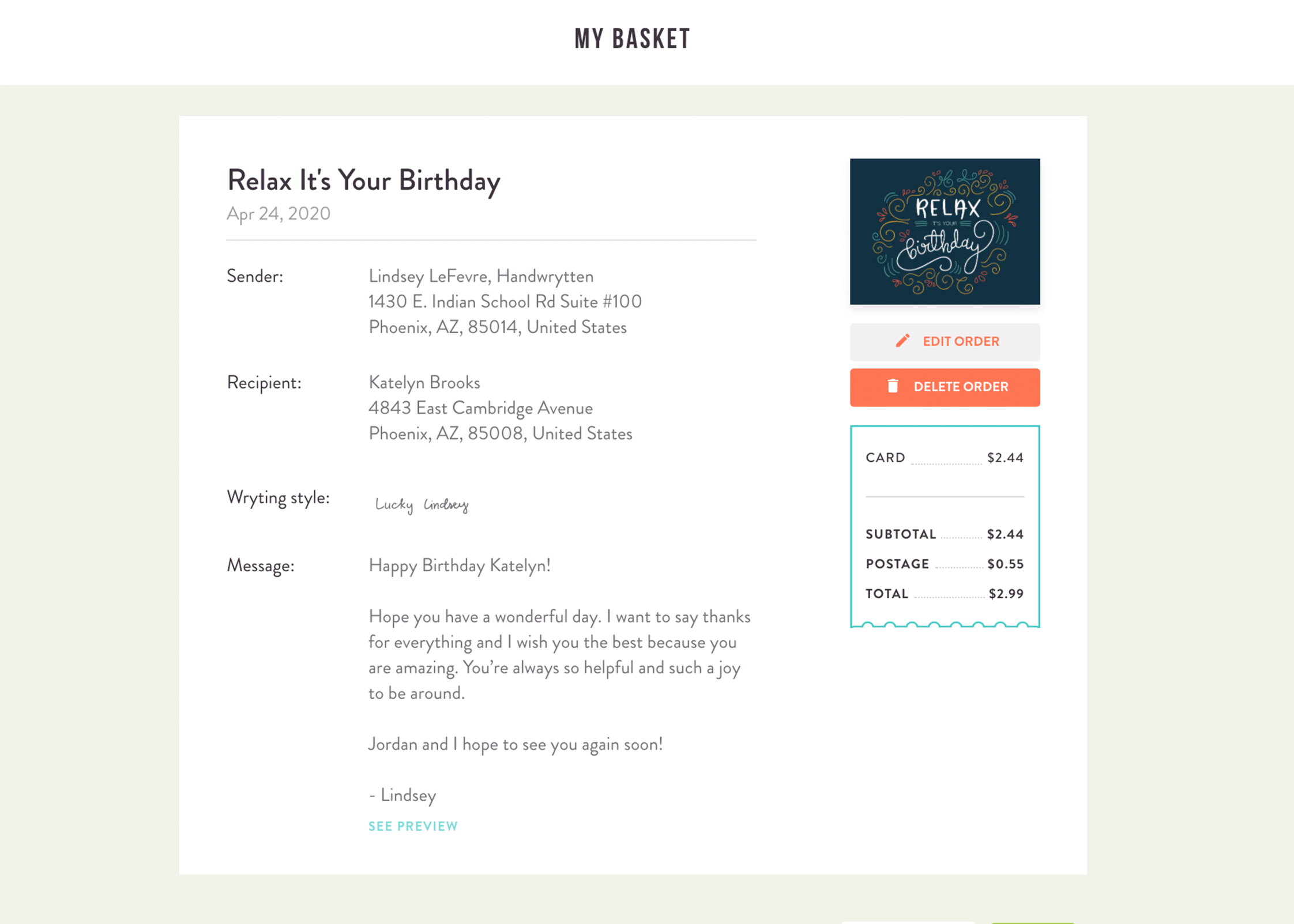Screen dimensions: 1294x924
Task: Select the Lucky Lindsey handwriting sample
Action: (x=422, y=504)
